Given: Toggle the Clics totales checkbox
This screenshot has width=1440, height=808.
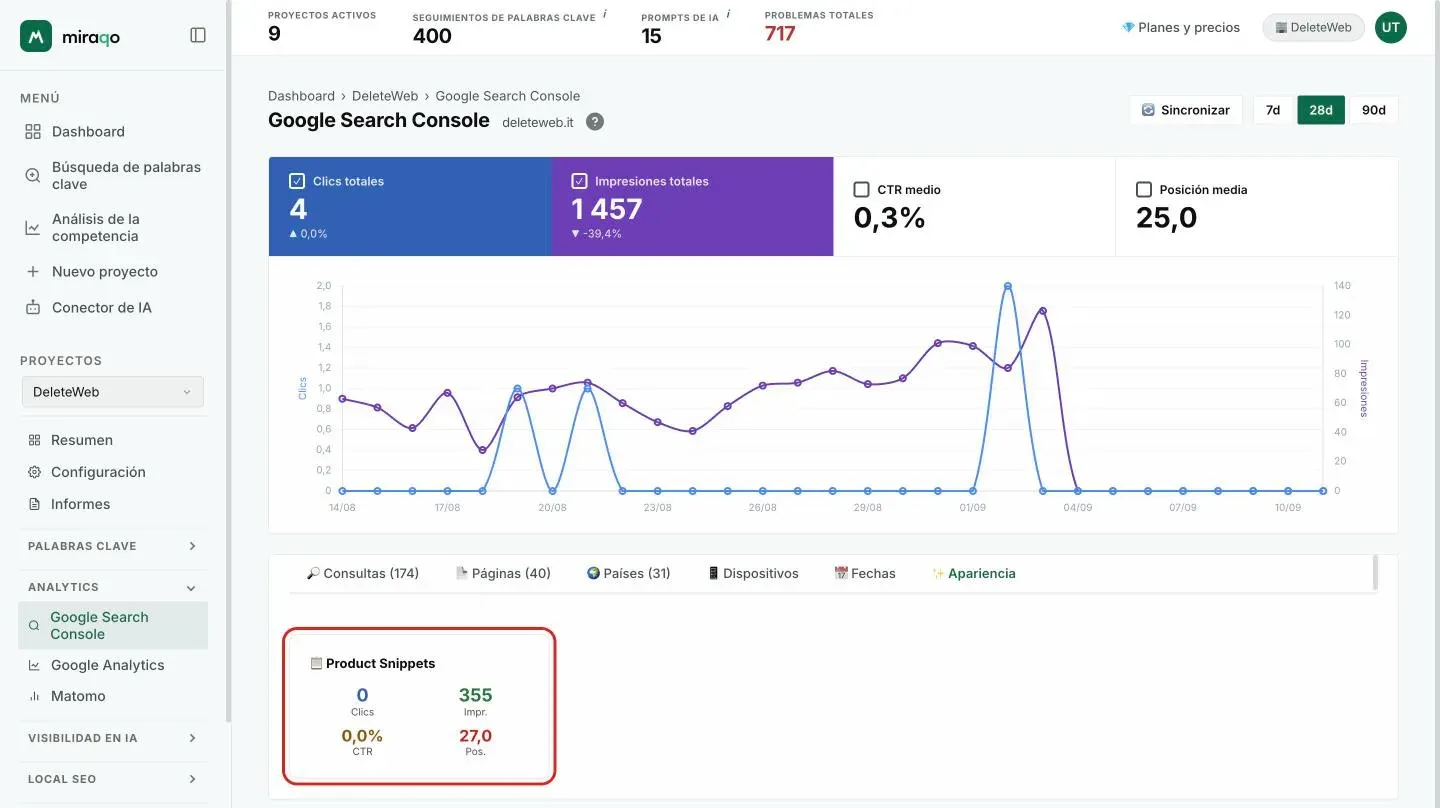Looking at the screenshot, I should click(297, 181).
